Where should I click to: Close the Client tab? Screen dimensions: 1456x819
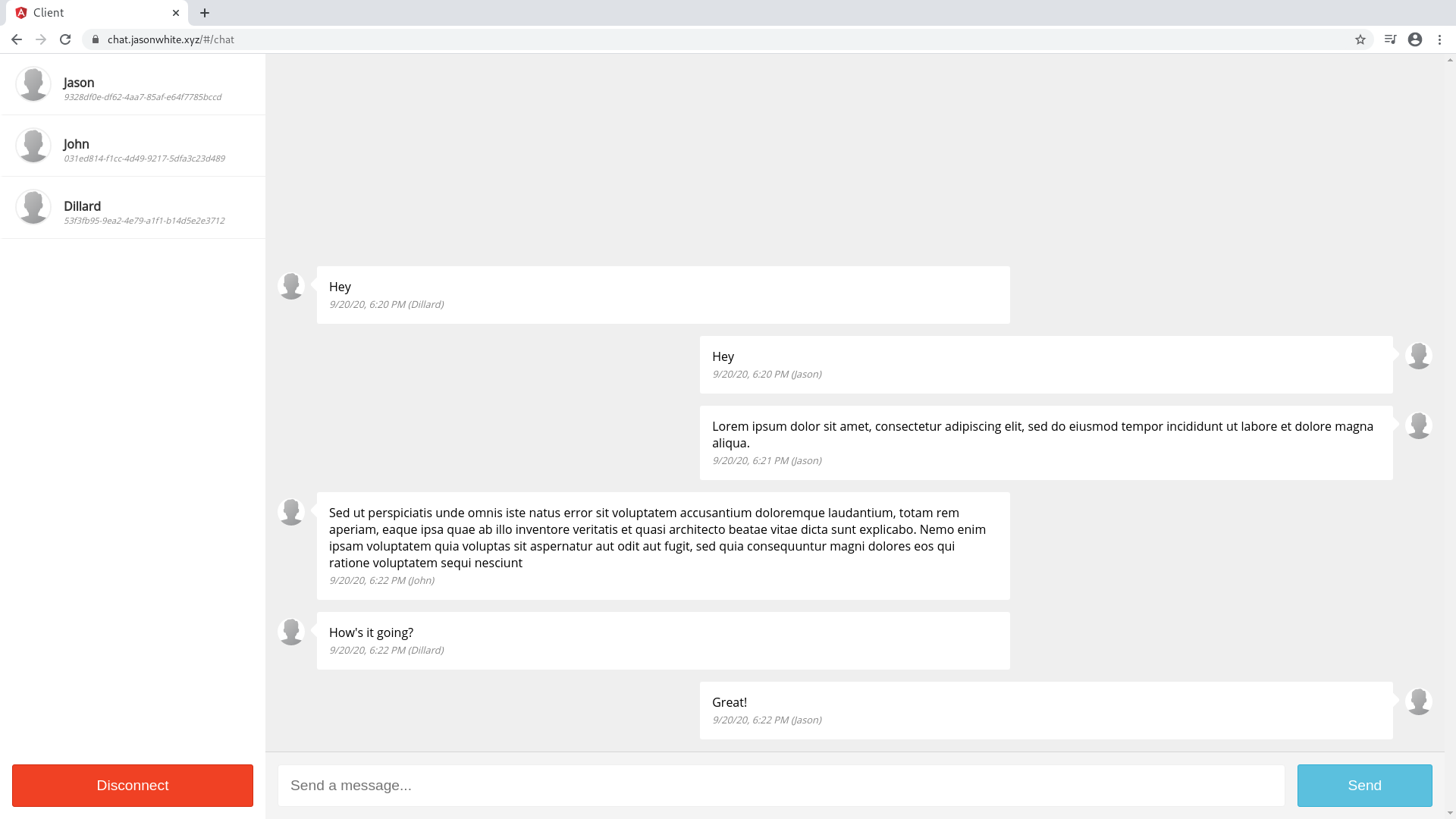pyautogui.click(x=176, y=13)
